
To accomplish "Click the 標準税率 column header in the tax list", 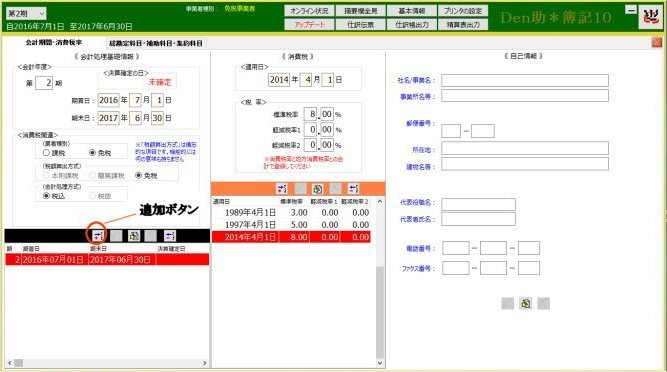I will (291, 202).
